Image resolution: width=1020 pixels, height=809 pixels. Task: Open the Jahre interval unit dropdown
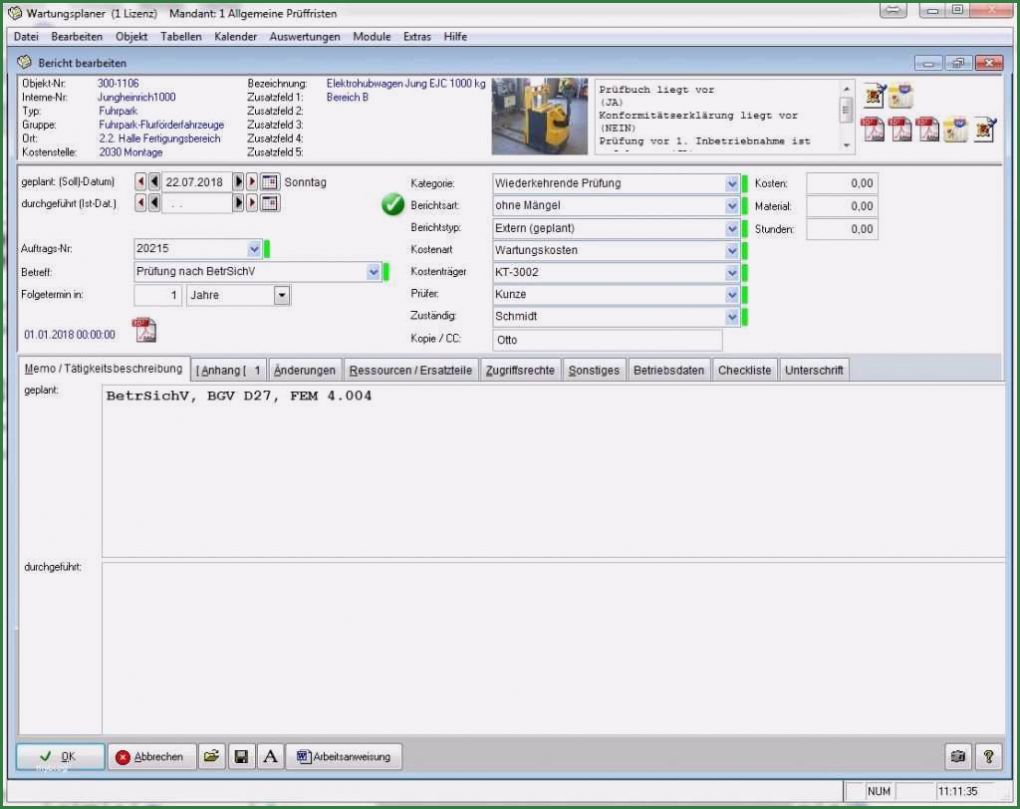coord(281,296)
